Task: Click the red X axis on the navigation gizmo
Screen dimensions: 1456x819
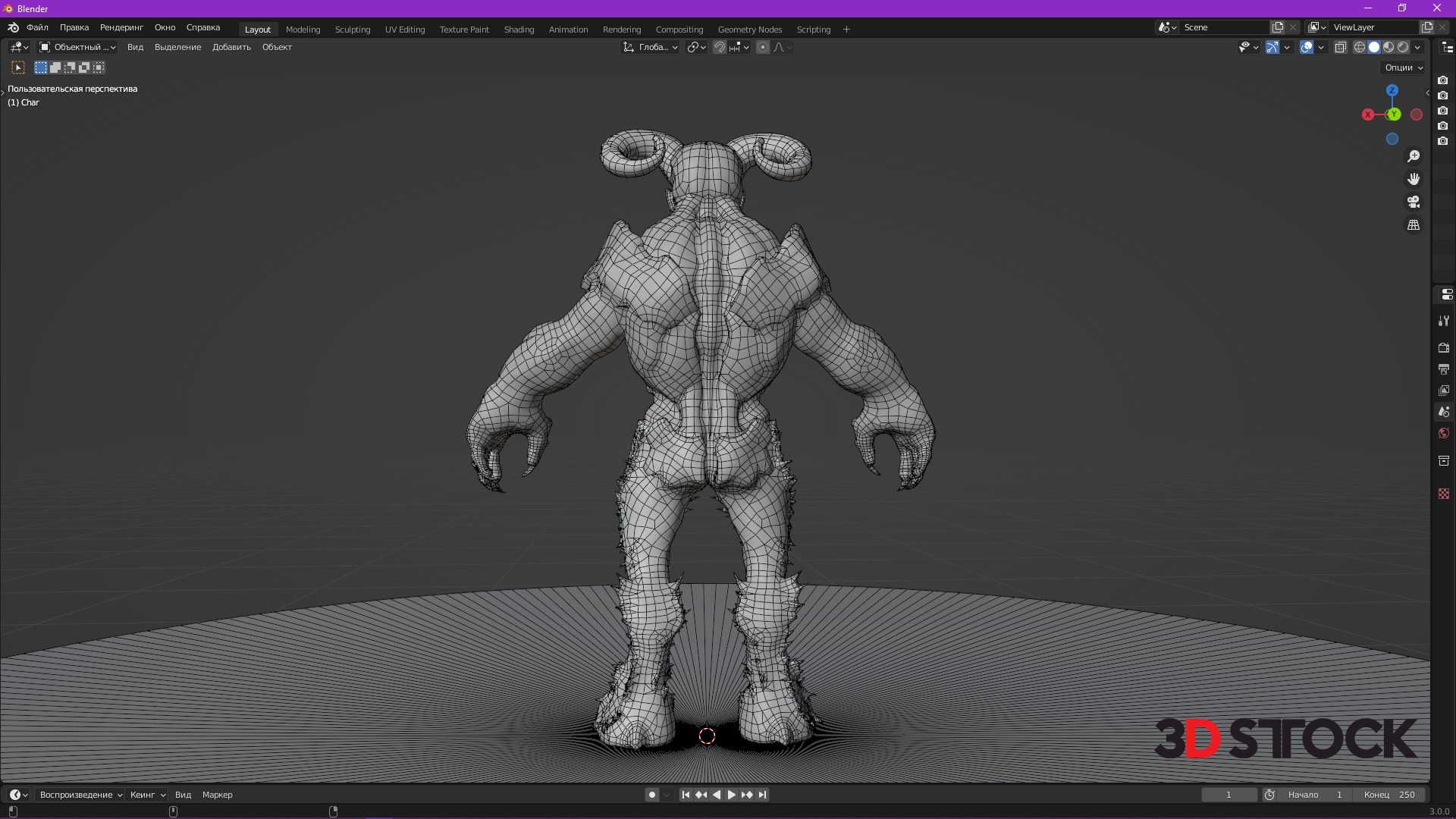Action: 1367,115
